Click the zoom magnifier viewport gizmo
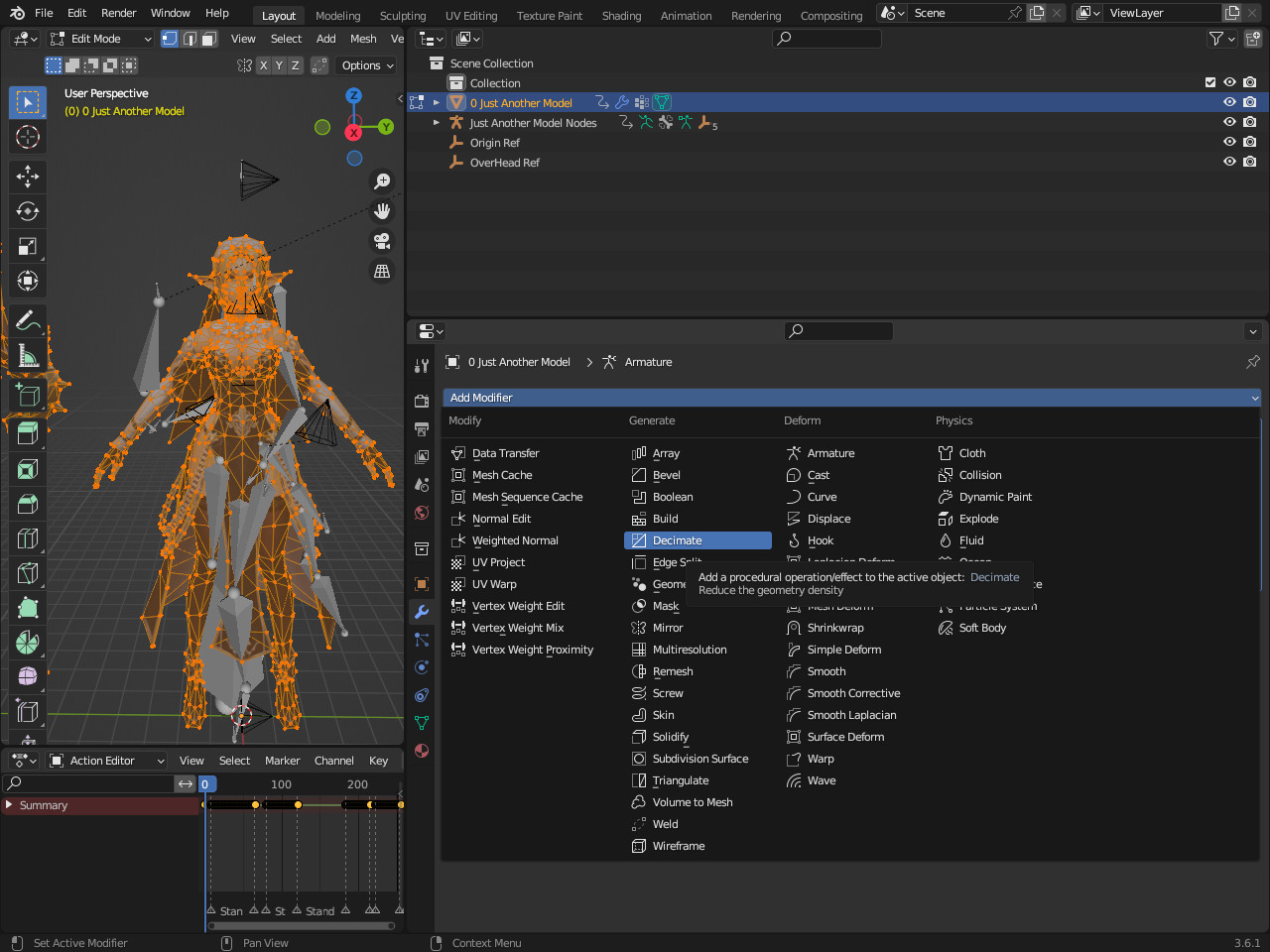This screenshot has height=952, width=1270. point(382,181)
